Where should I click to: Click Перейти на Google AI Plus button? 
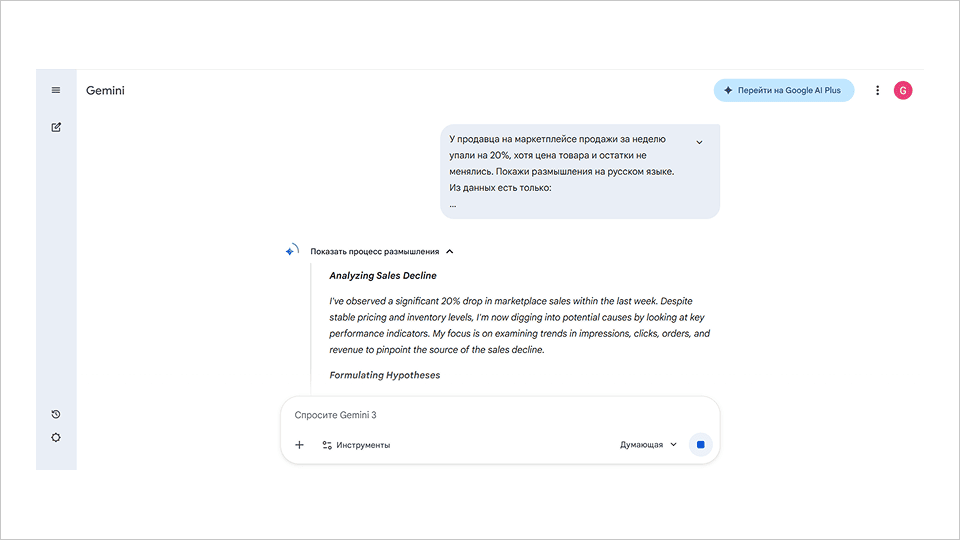coord(783,90)
